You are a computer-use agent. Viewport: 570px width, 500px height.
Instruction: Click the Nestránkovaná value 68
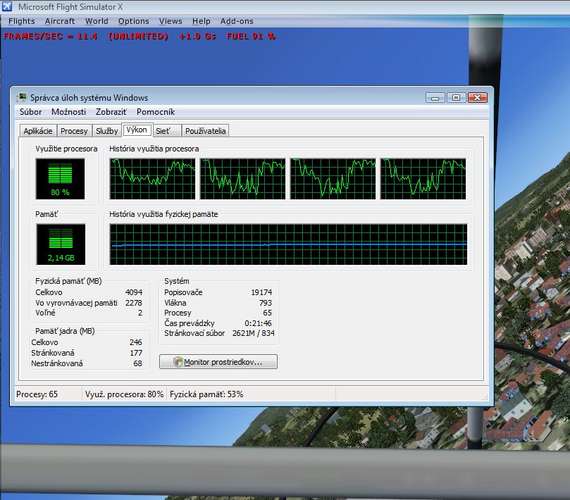click(138, 363)
